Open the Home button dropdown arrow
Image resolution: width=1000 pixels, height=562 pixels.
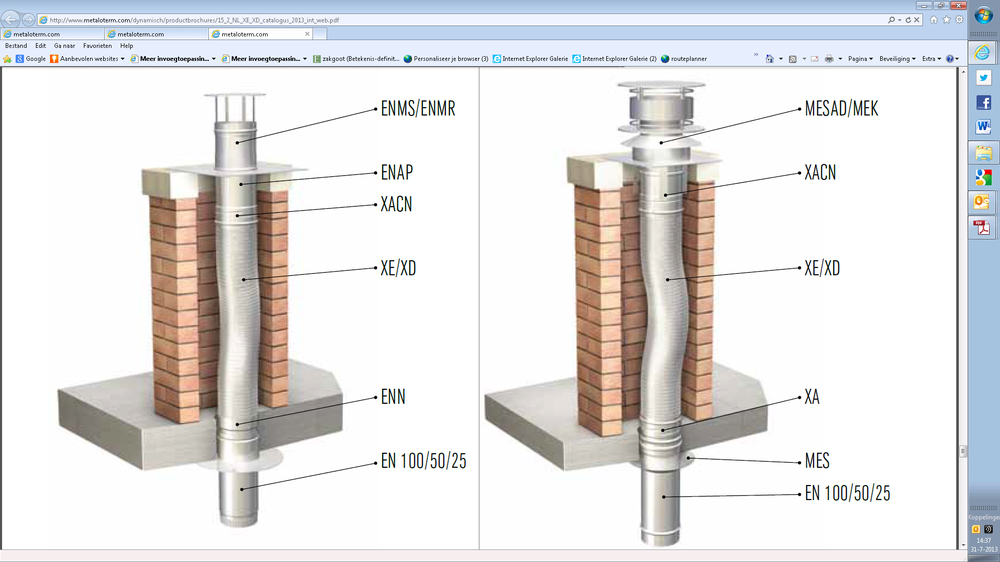point(781,59)
